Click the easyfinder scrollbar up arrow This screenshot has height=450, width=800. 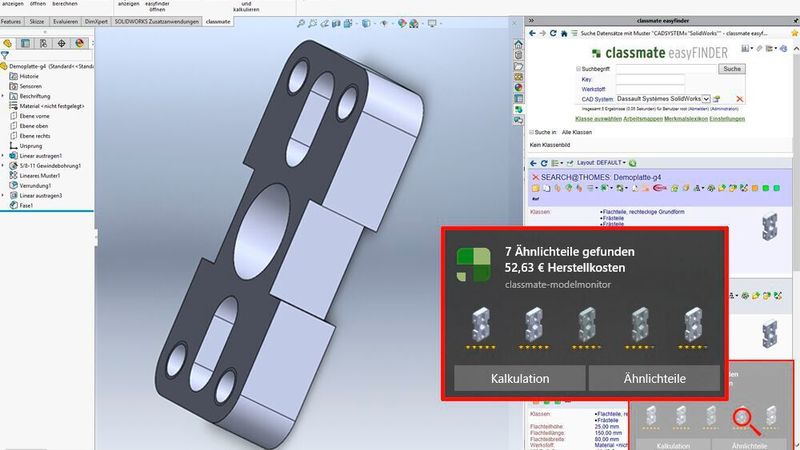click(x=795, y=48)
